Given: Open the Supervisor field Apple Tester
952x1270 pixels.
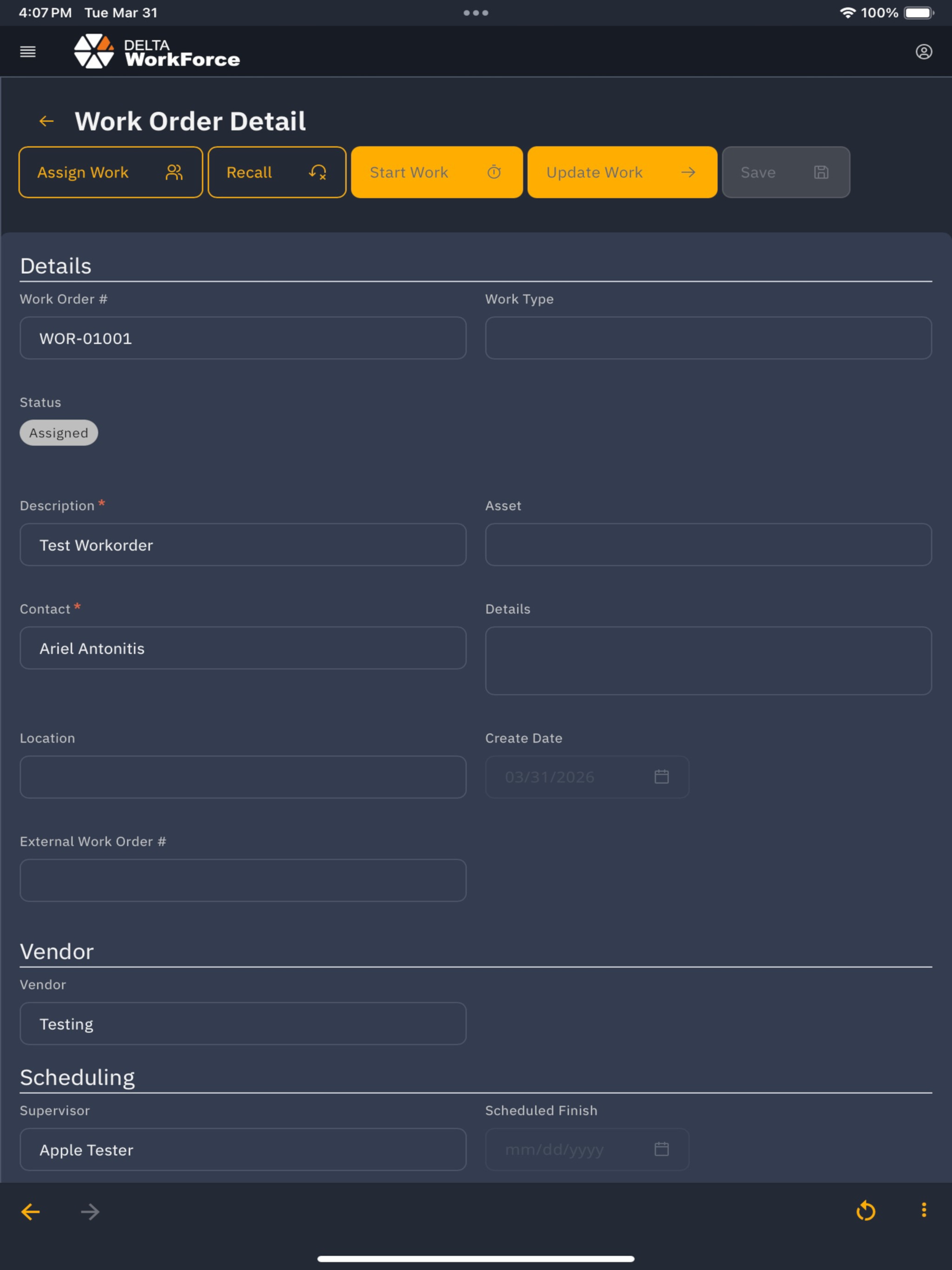Looking at the screenshot, I should pyautogui.click(x=243, y=1150).
